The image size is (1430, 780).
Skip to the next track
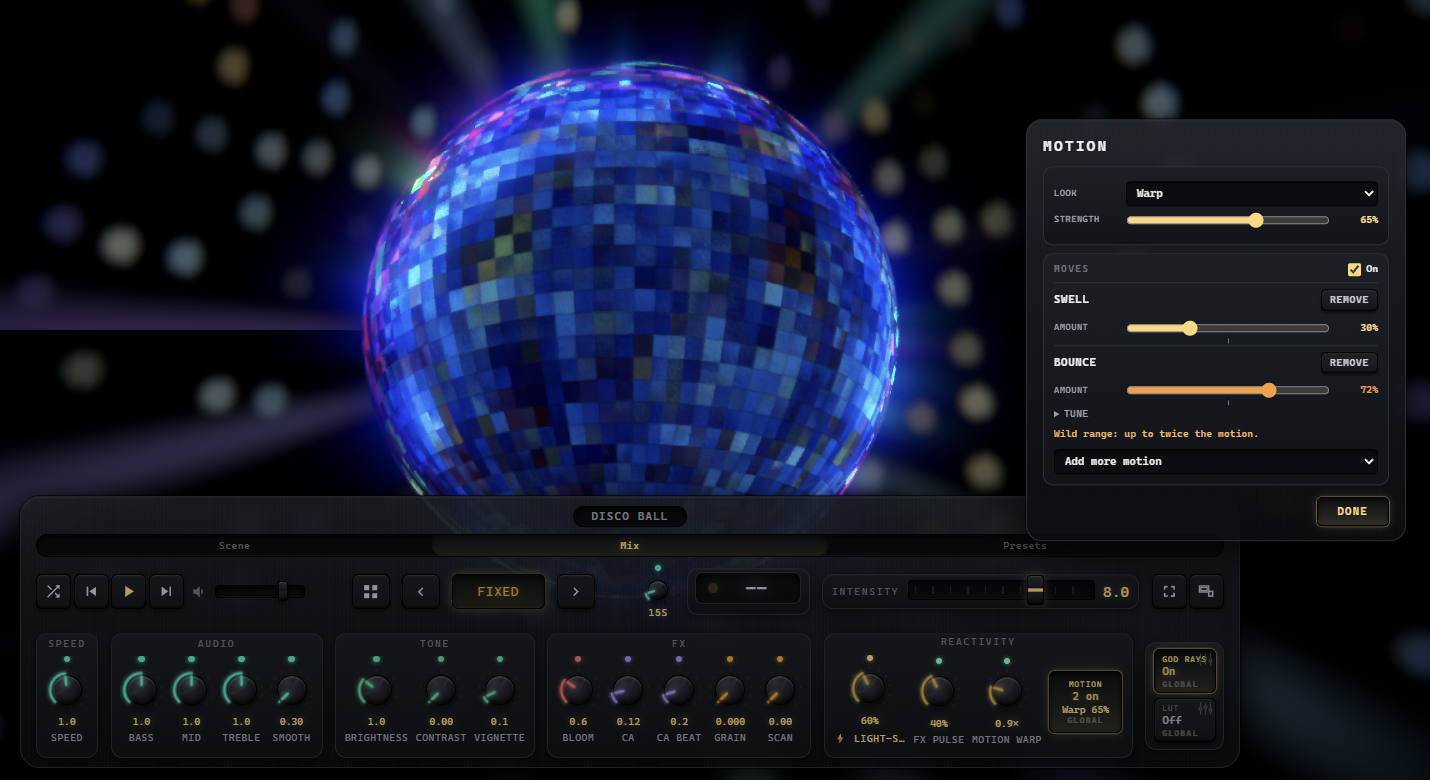click(x=166, y=591)
